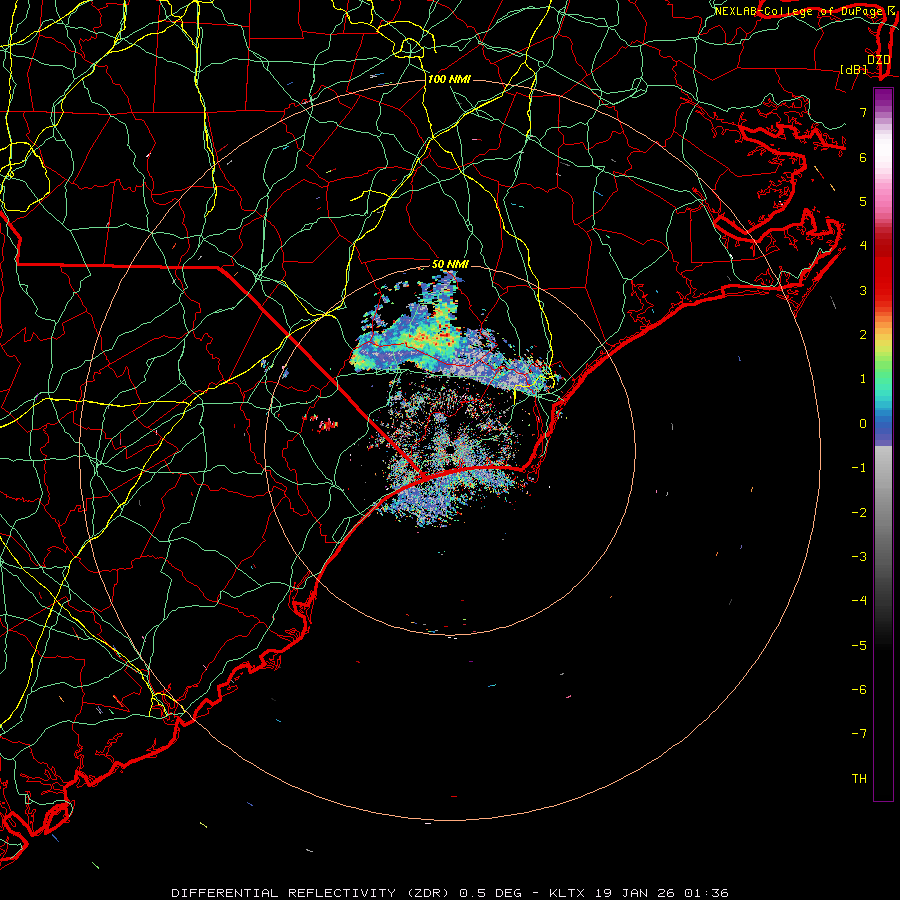This screenshot has width=900, height=900.
Task: Click the '-6' value on color scale
Action: pos(859,689)
